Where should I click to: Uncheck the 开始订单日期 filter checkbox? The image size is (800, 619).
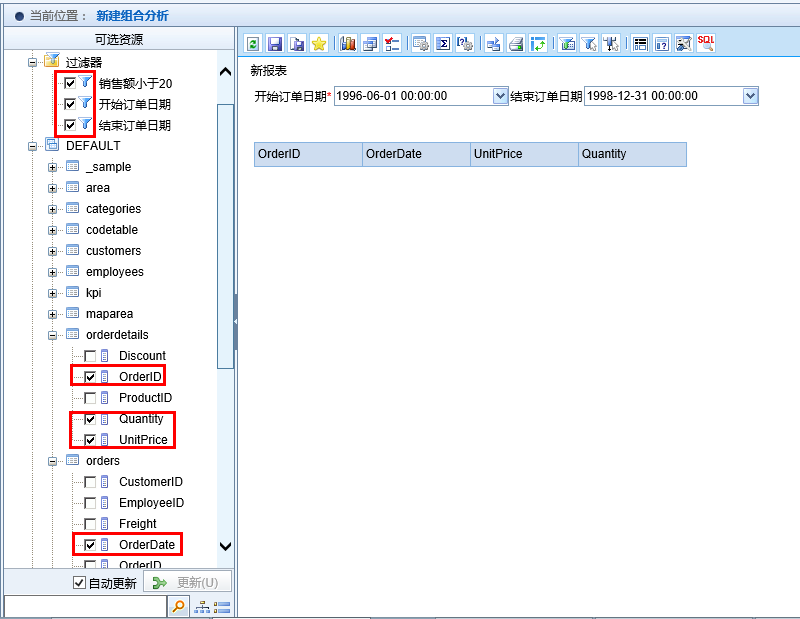point(70,104)
